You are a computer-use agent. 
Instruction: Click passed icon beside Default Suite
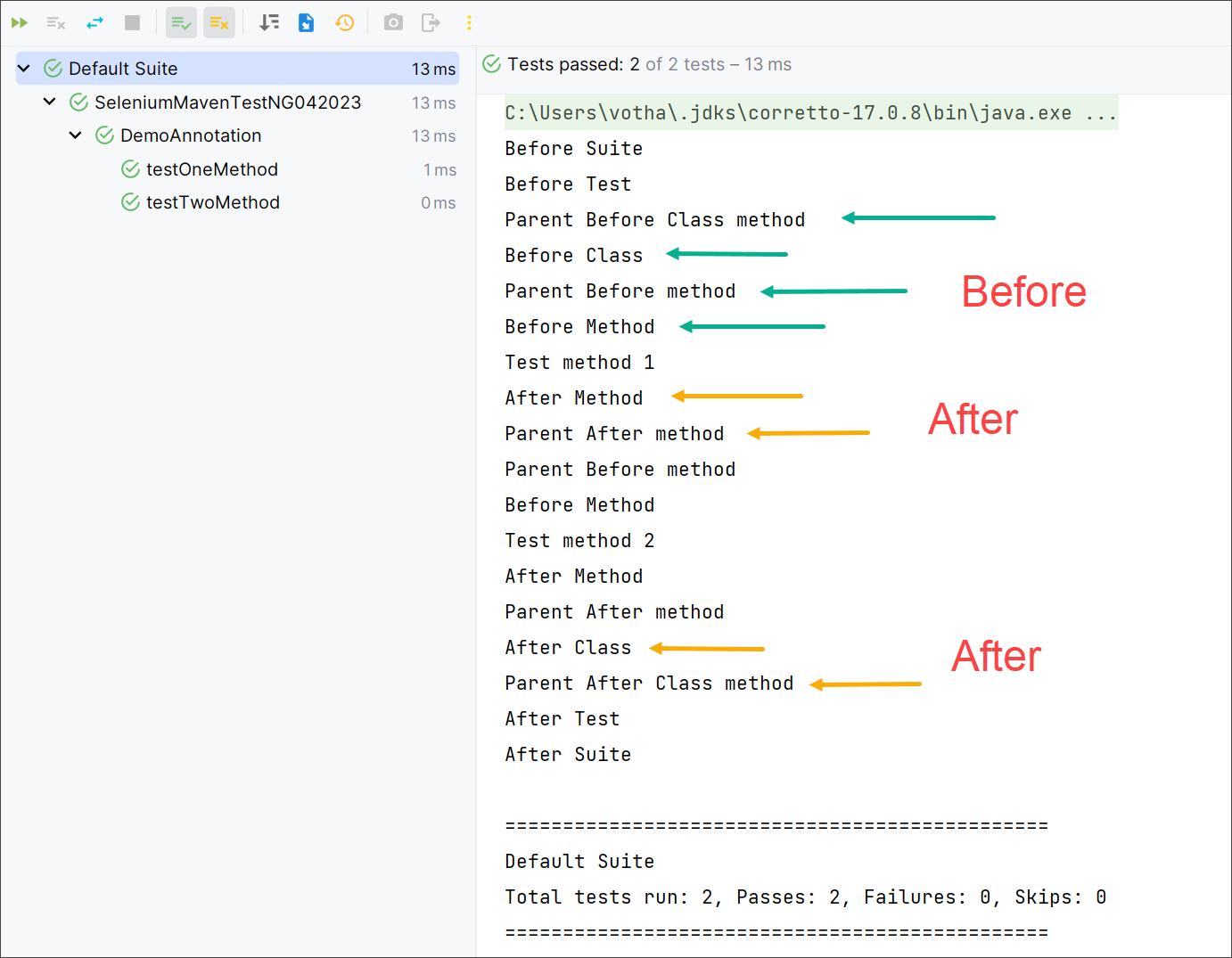pos(53,69)
